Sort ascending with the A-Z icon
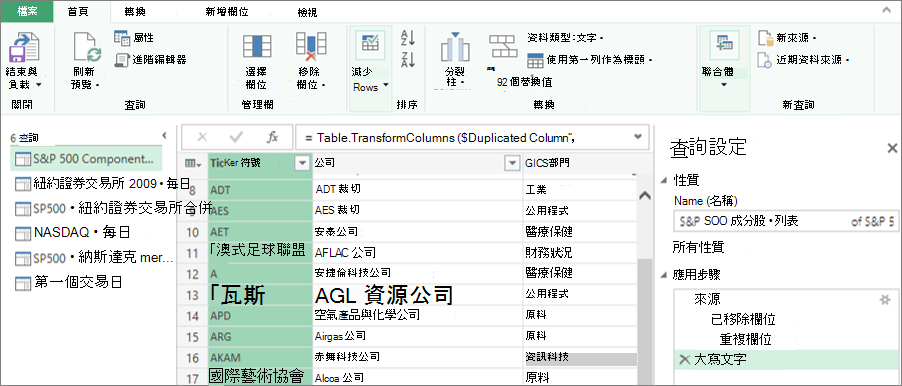Screen dimensions: 902x386 408,38
